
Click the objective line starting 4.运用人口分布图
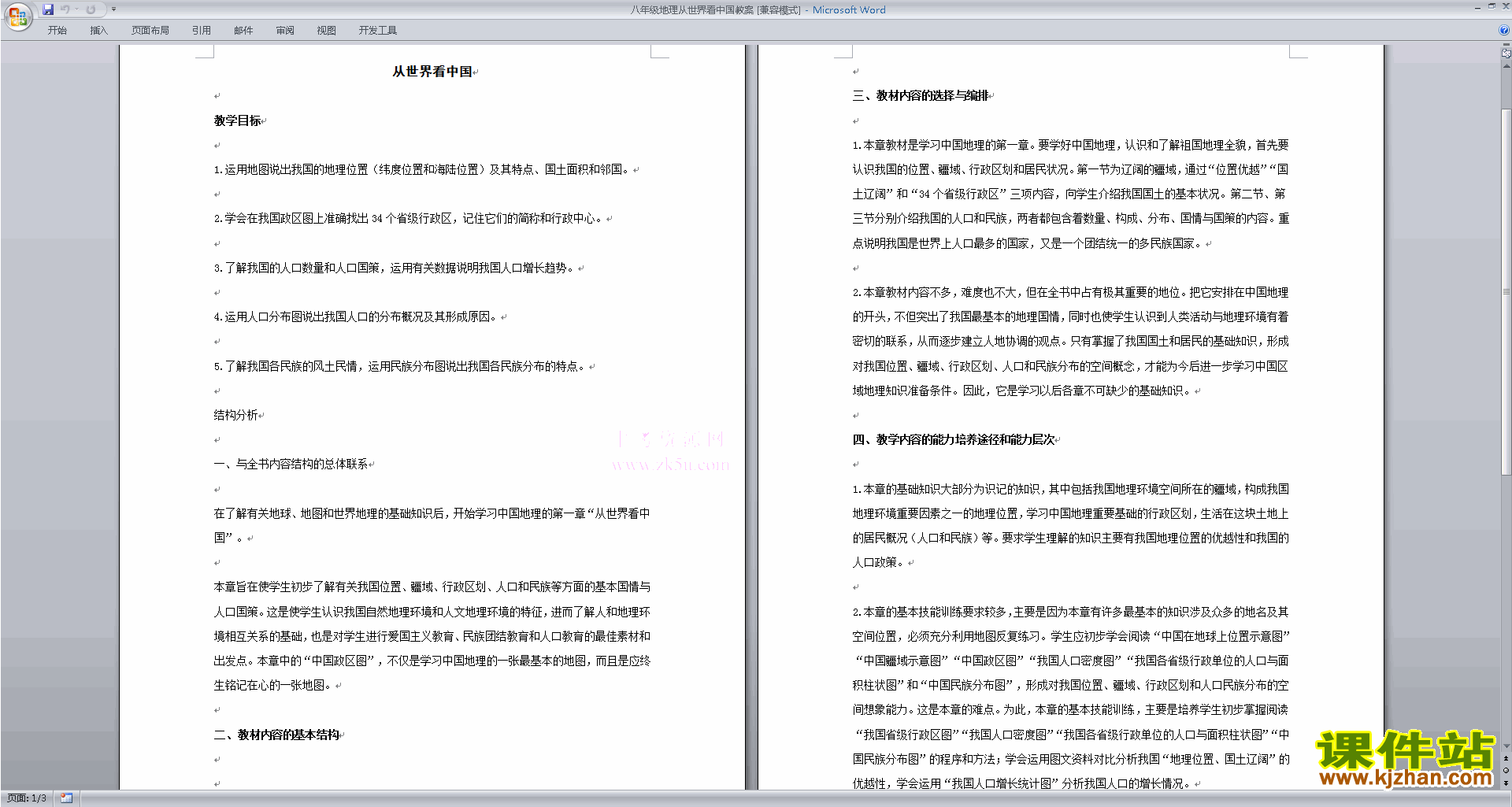pos(356,317)
